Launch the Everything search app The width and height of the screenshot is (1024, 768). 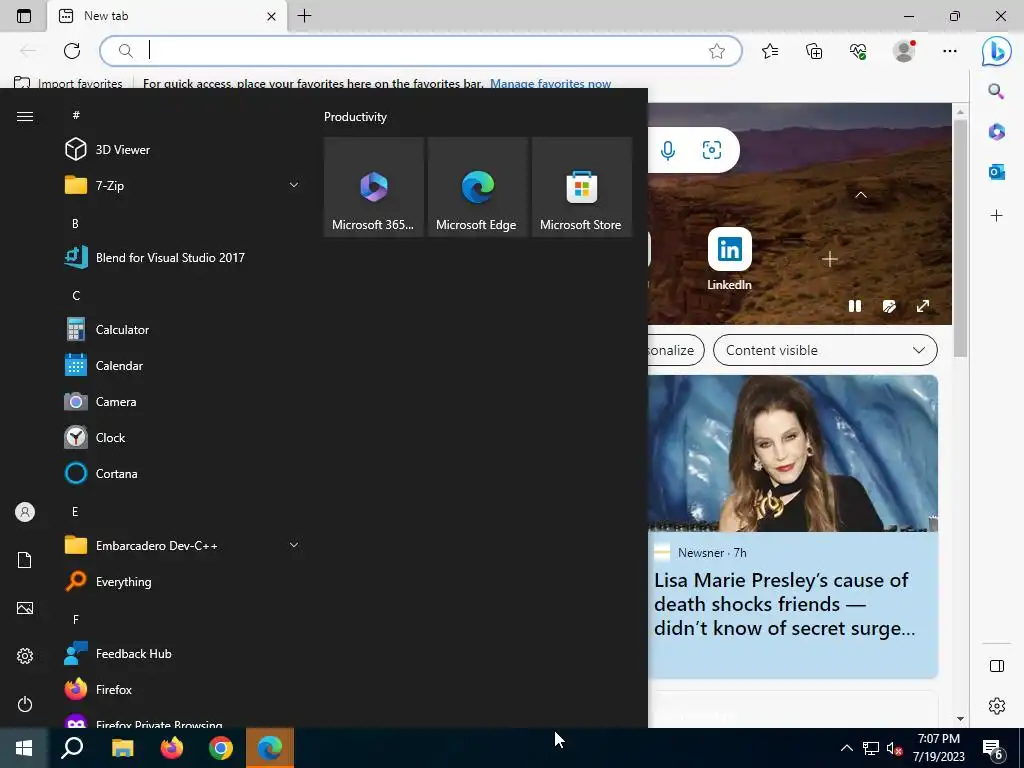pyautogui.click(x=182, y=581)
